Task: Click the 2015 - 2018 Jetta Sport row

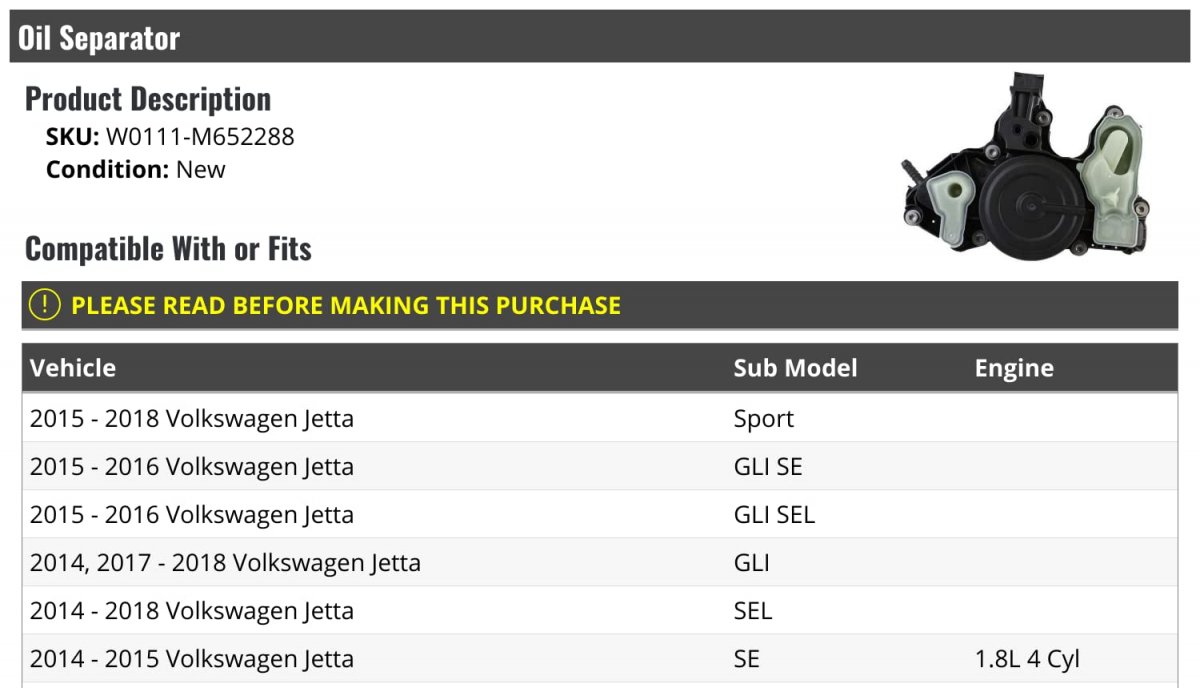Action: coord(600,418)
